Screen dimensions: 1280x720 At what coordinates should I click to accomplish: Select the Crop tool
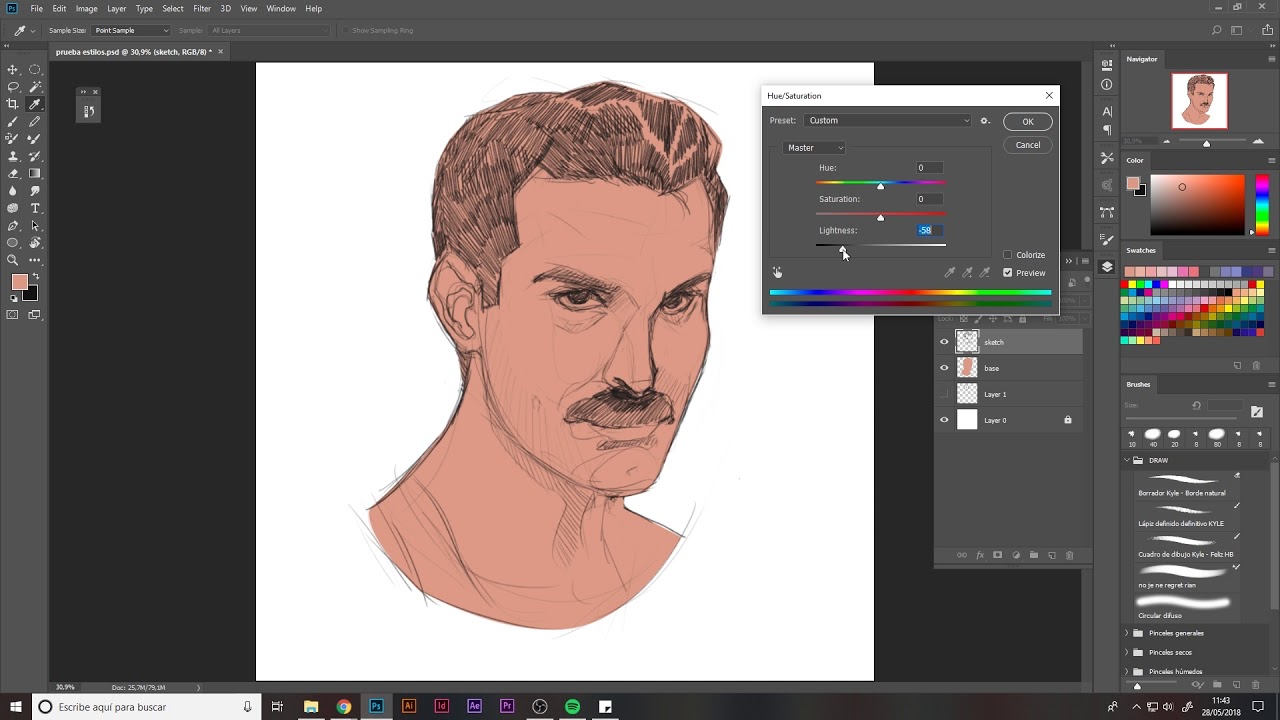(13, 104)
